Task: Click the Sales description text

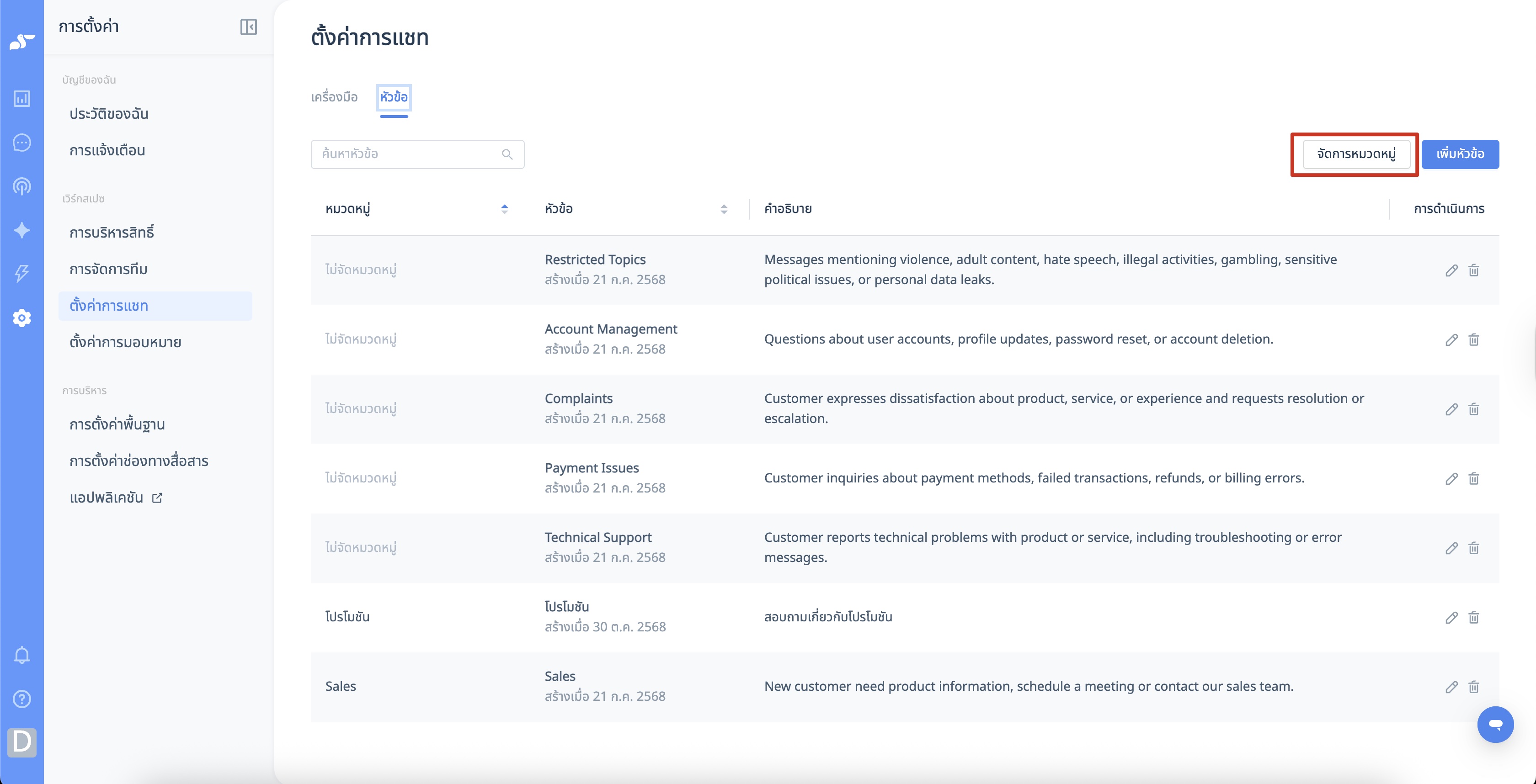Action: (1029, 686)
